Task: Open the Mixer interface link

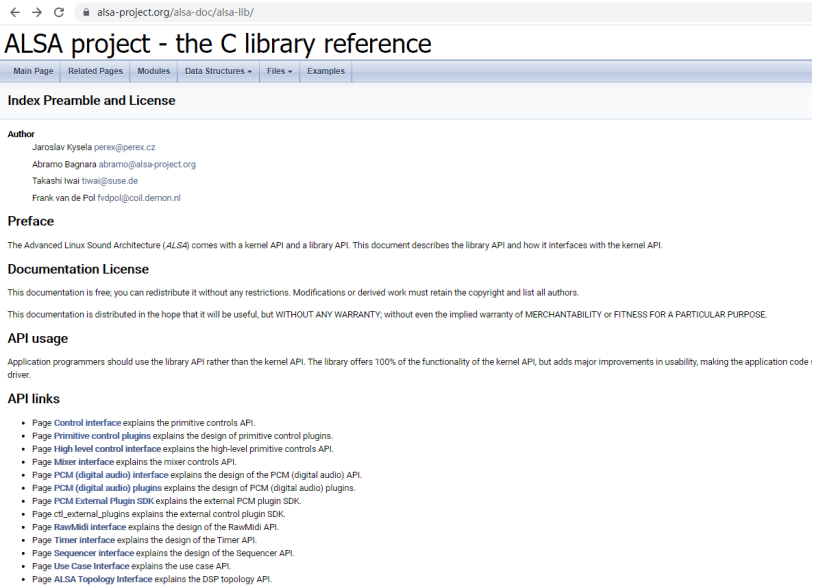Action: tap(84, 462)
